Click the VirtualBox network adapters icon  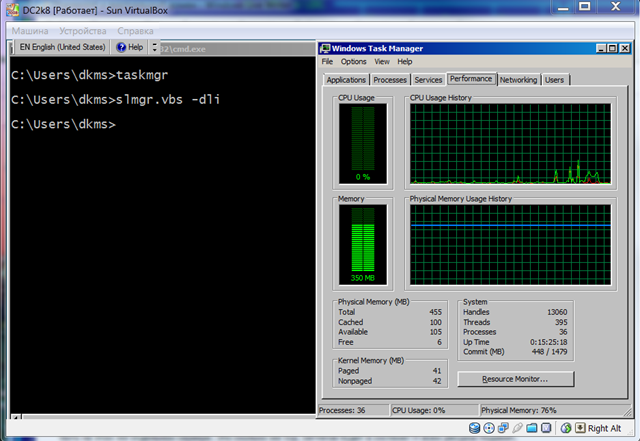coord(503,428)
